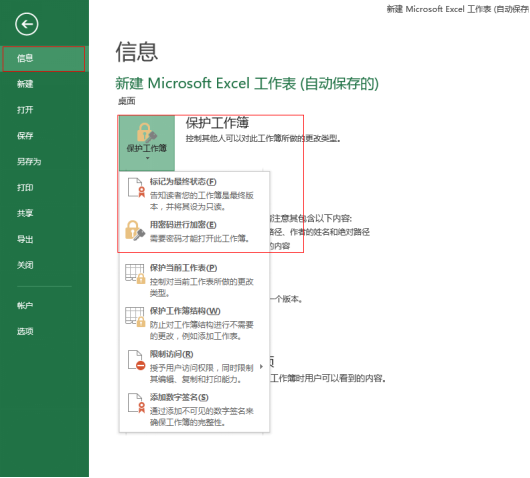Click the 信息 page heading
530x478 pixels.
tap(137, 52)
